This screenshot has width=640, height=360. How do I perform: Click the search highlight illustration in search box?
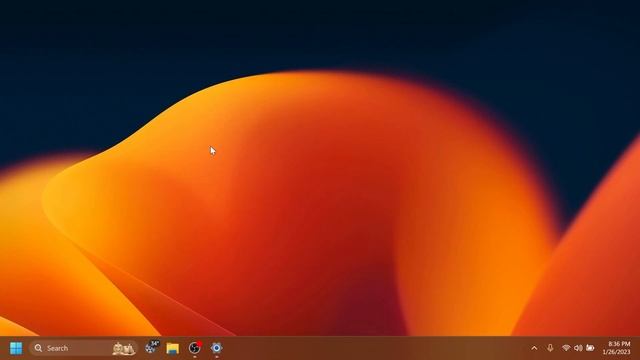(124, 348)
